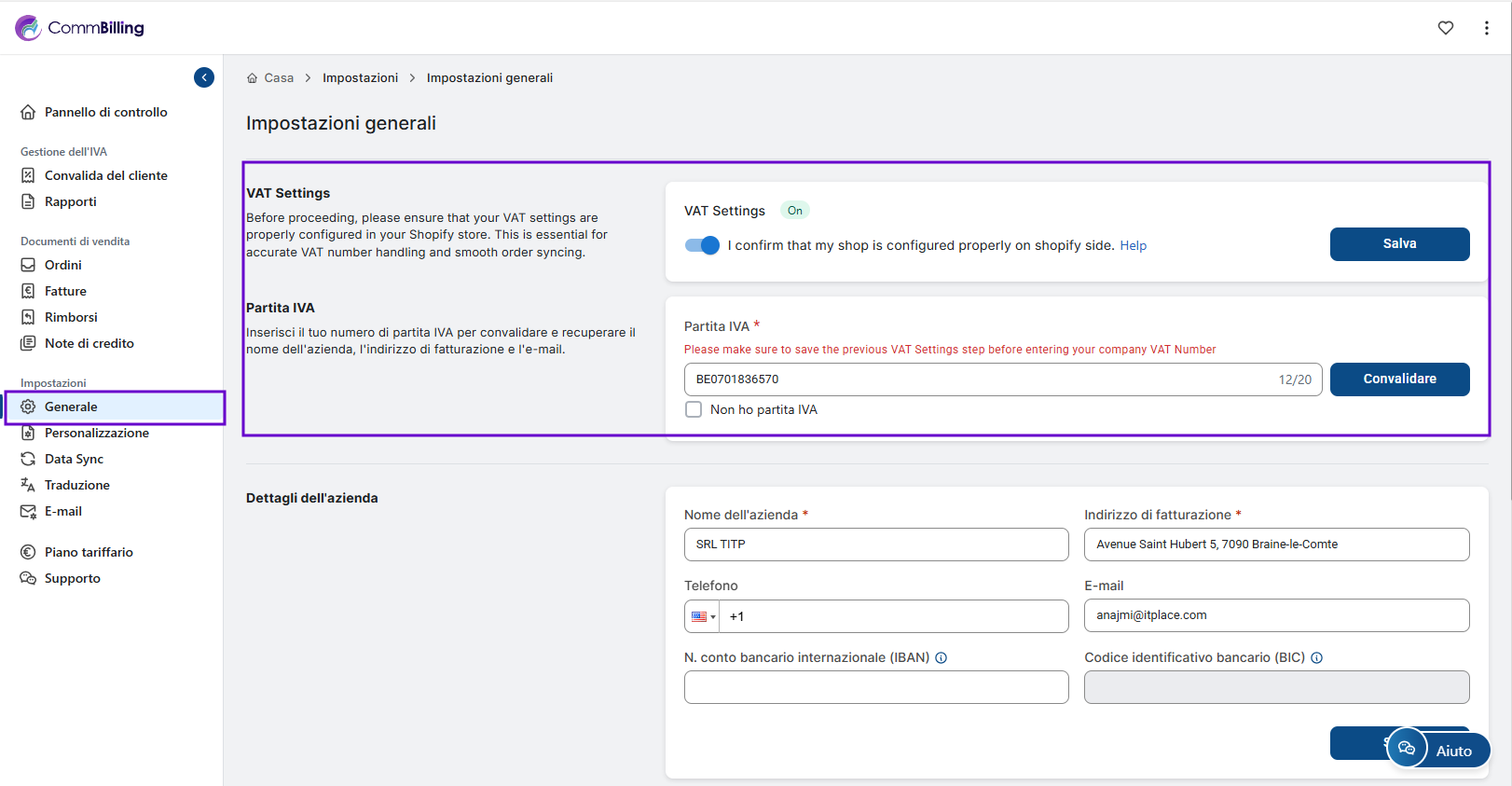The height and width of the screenshot is (786, 1512).
Task: Click the Partita IVA number field
Action: 979,379
